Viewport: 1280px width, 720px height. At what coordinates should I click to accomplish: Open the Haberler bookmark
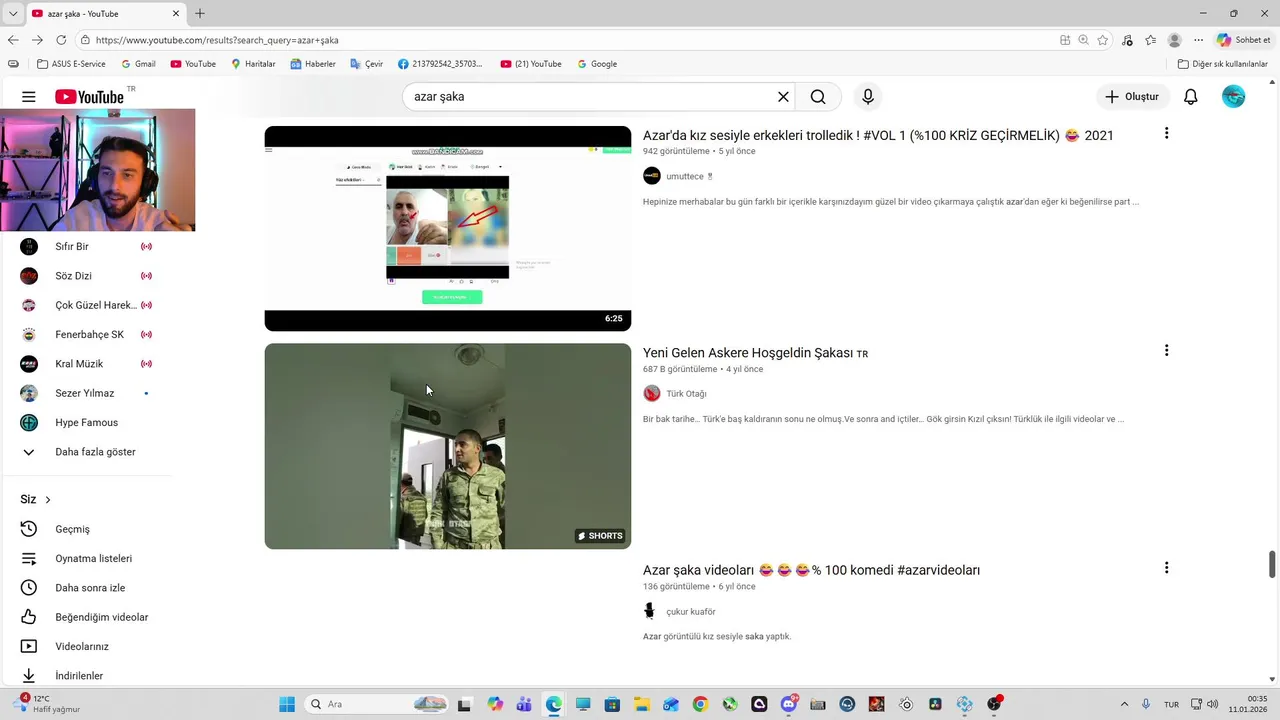313,64
